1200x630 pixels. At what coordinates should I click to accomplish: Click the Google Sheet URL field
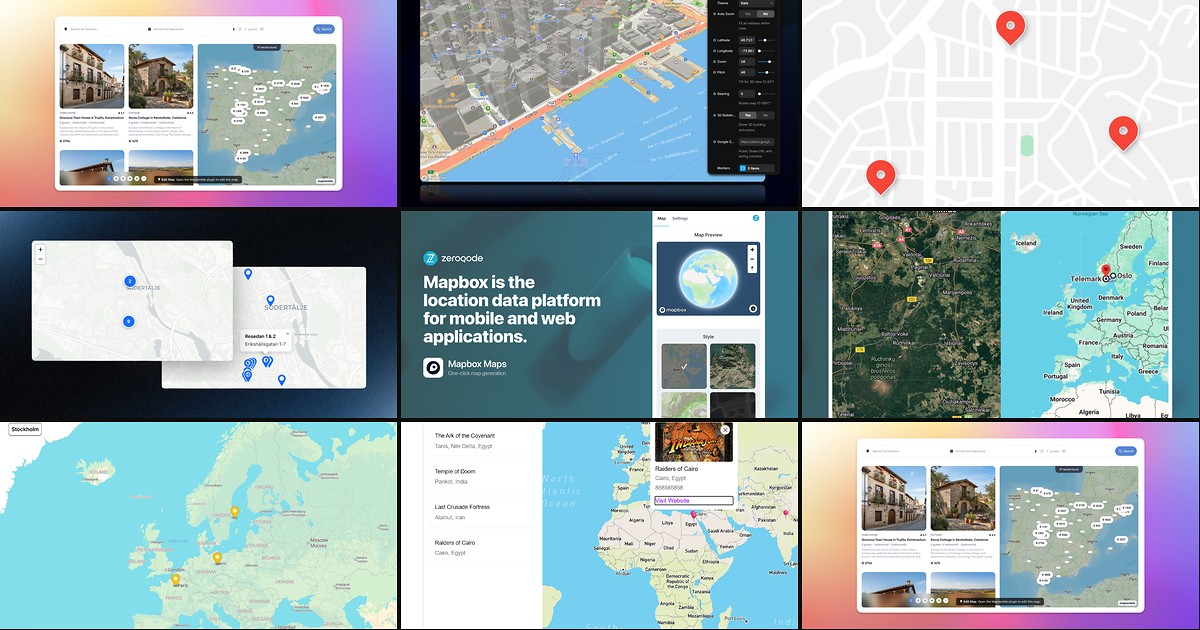(x=757, y=141)
